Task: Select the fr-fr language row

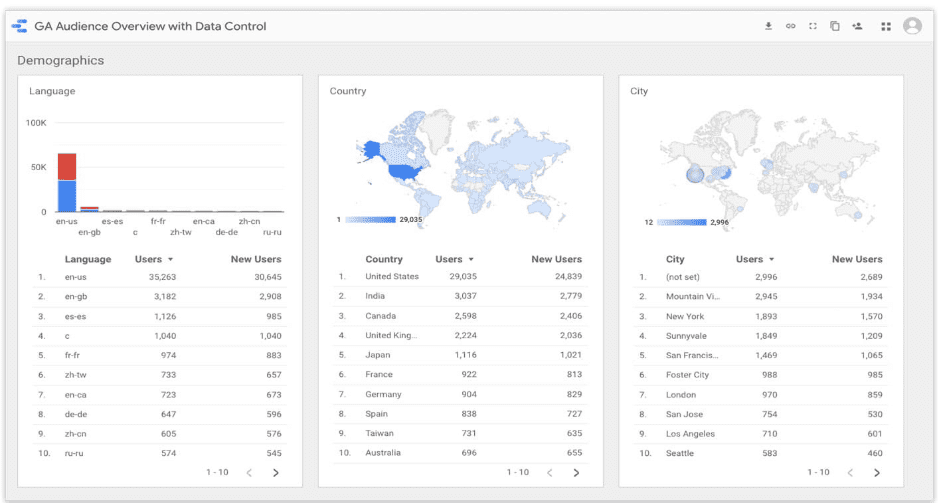Action: coord(160,355)
